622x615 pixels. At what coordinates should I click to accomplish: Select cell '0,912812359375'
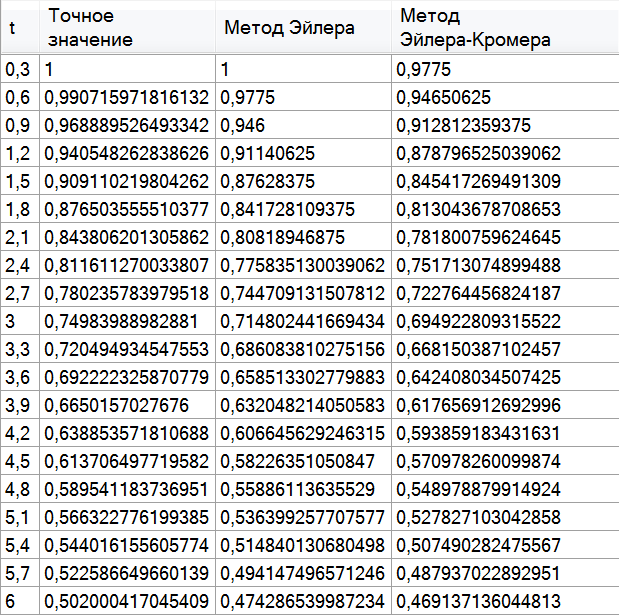(506, 125)
